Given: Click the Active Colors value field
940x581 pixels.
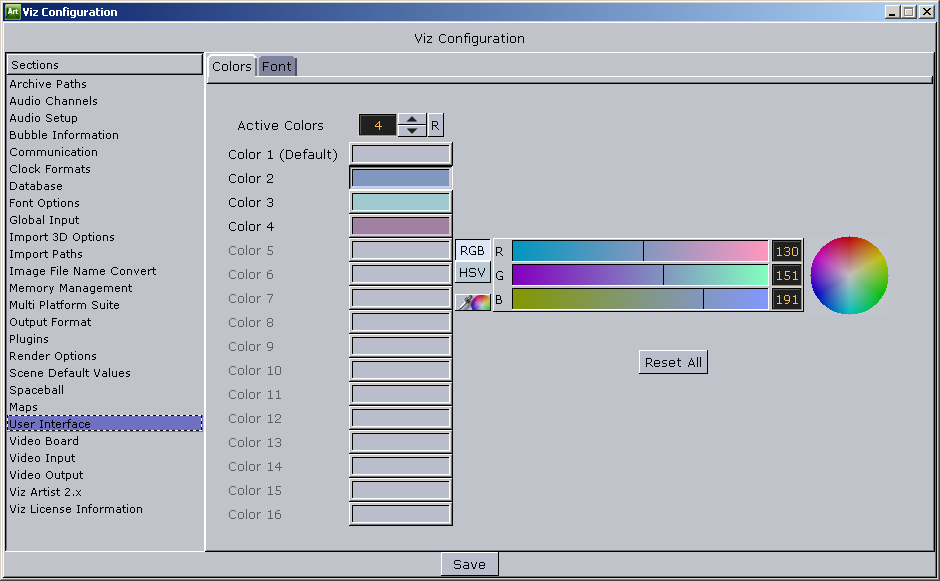Looking at the screenshot, I should pyautogui.click(x=377, y=125).
